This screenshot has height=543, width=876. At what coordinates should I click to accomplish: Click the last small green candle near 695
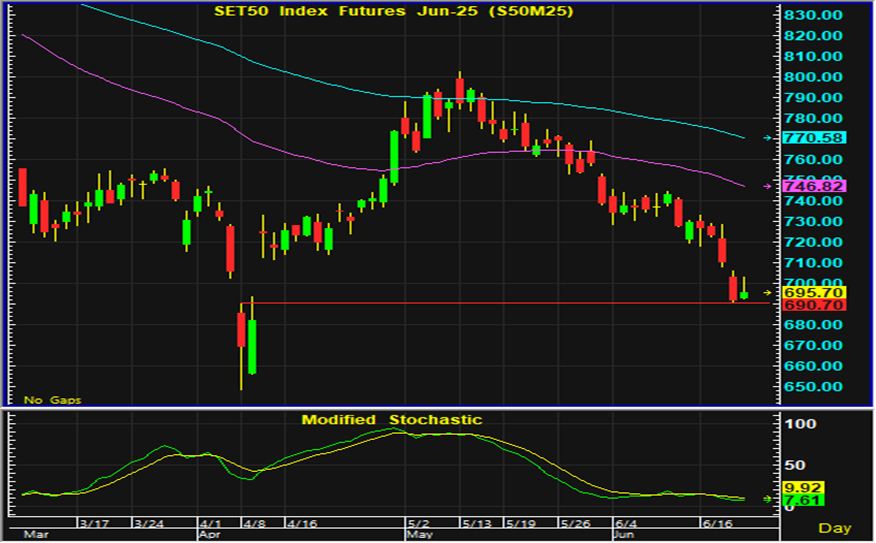pos(744,295)
